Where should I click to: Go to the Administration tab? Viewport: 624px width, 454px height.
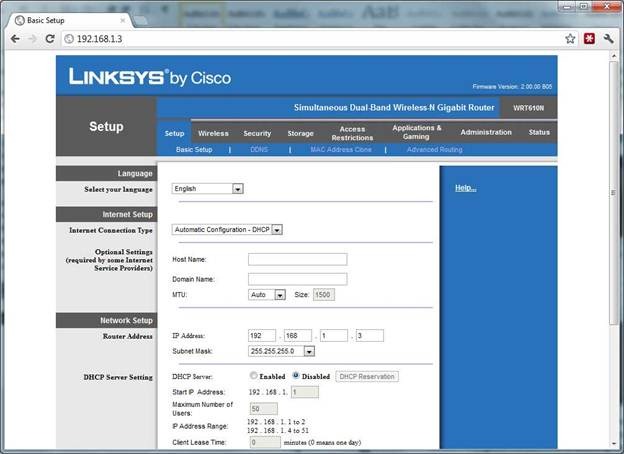(486, 132)
